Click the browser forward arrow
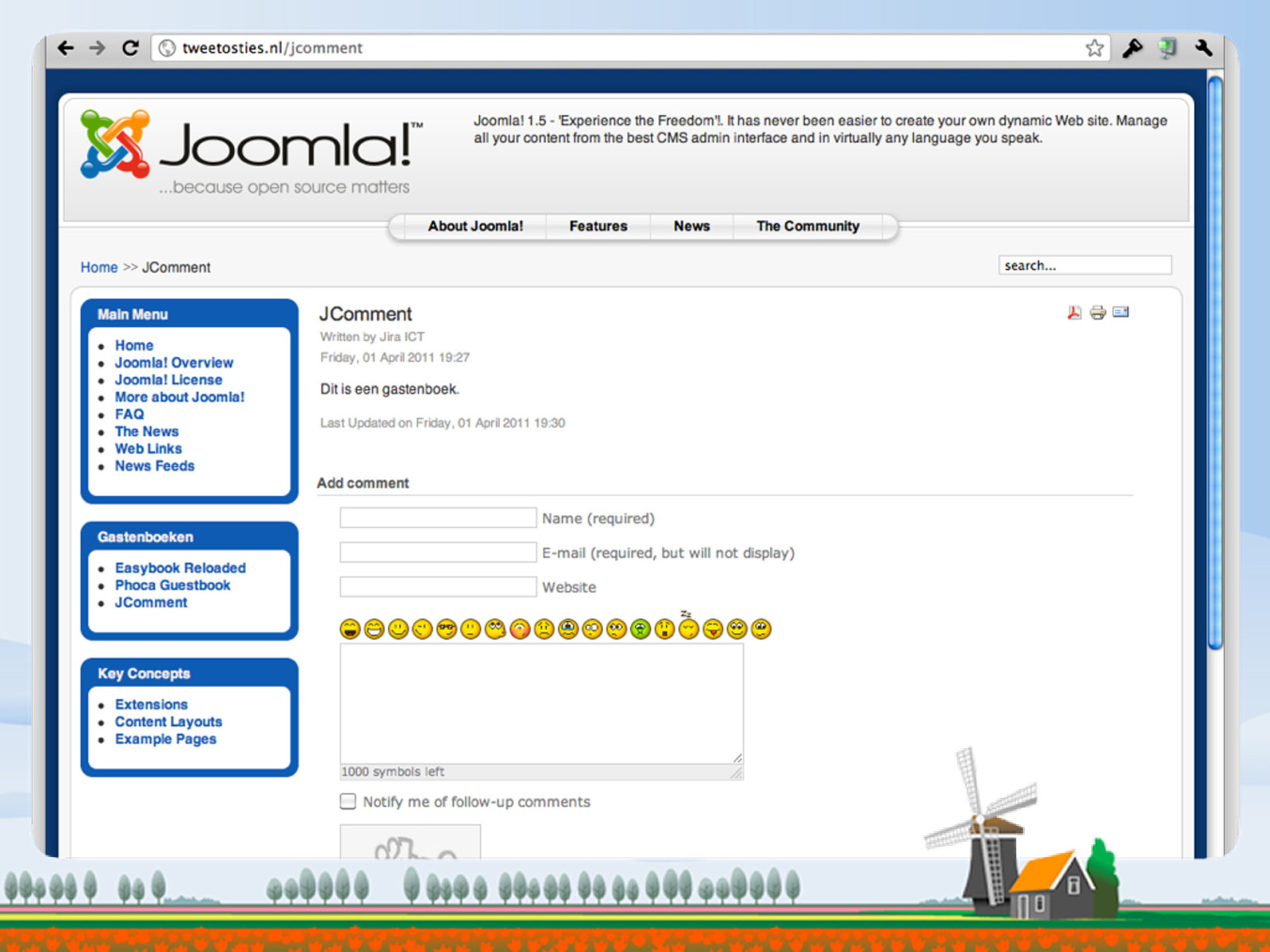 (98, 48)
